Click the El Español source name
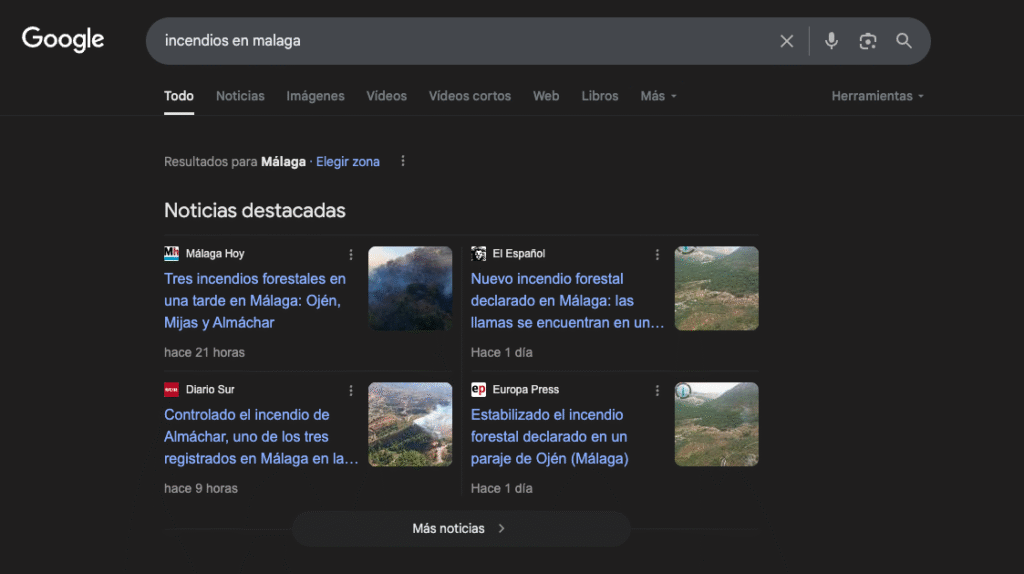The width and height of the screenshot is (1024, 574). point(519,253)
